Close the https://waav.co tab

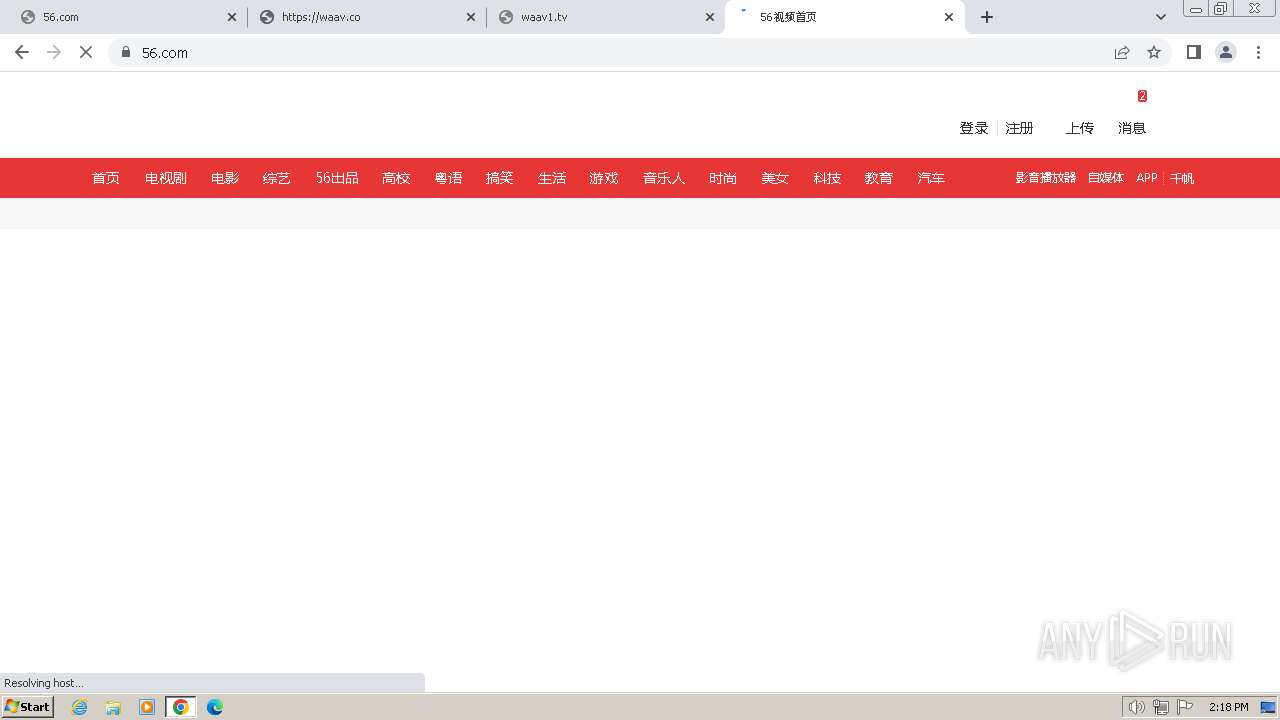click(471, 17)
